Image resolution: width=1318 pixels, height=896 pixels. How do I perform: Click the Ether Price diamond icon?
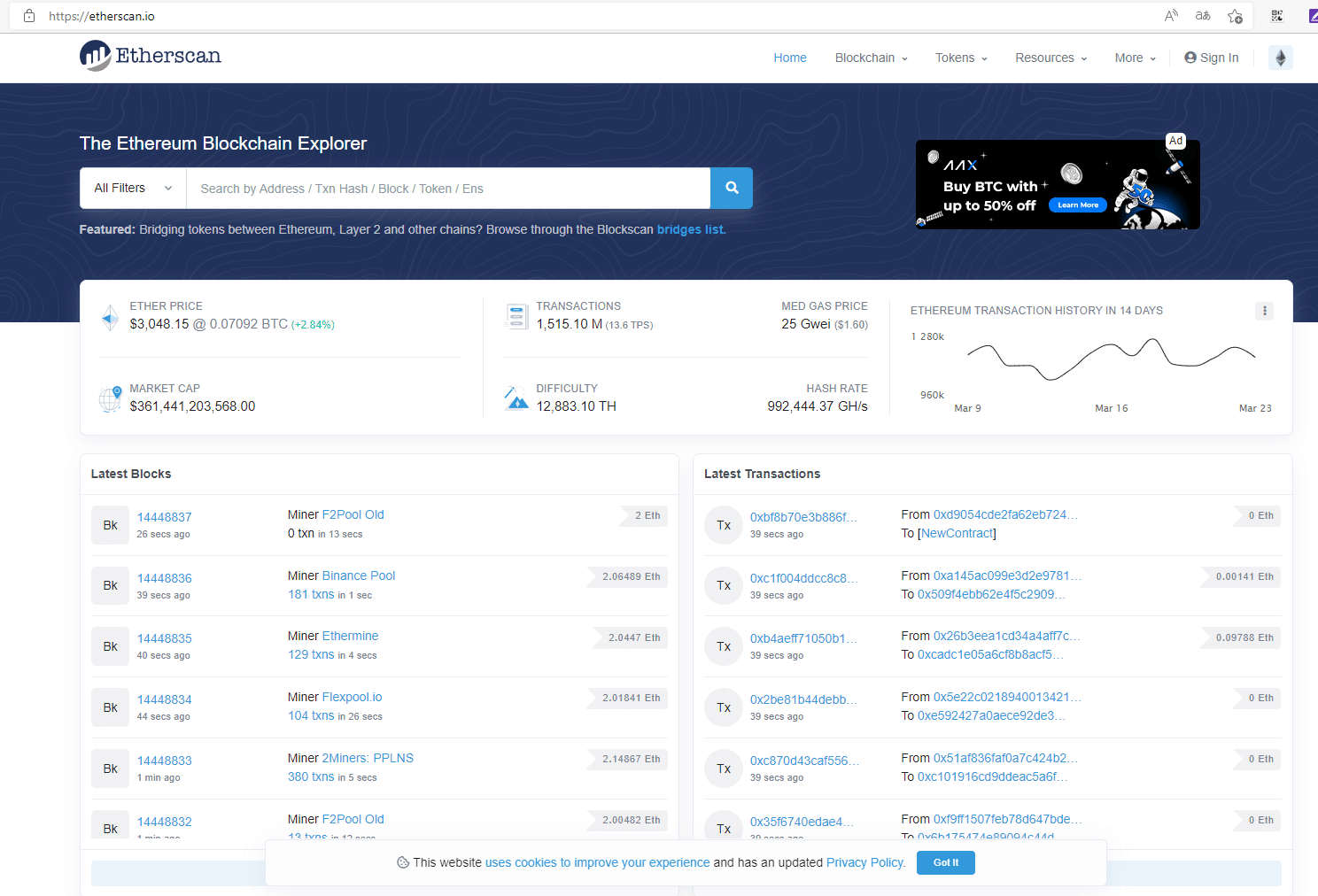pyautogui.click(x=109, y=316)
